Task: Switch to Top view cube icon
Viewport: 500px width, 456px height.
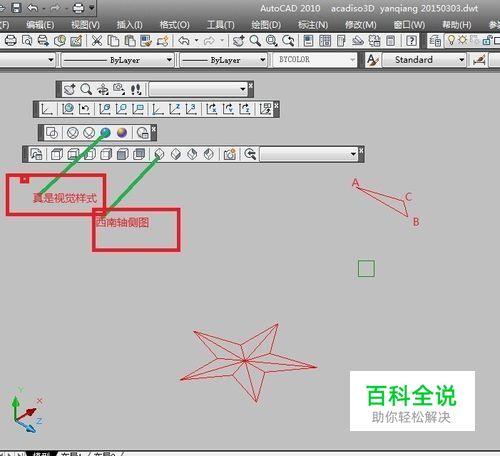Action: [57, 154]
